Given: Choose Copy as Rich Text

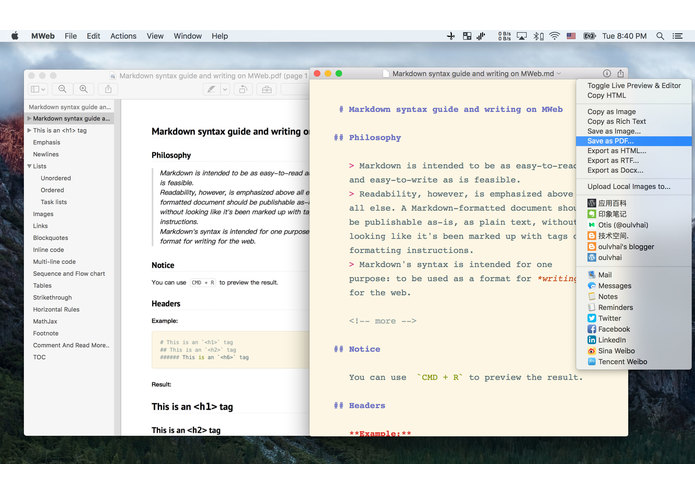Looking at the screenshot, I should point(633,121).
